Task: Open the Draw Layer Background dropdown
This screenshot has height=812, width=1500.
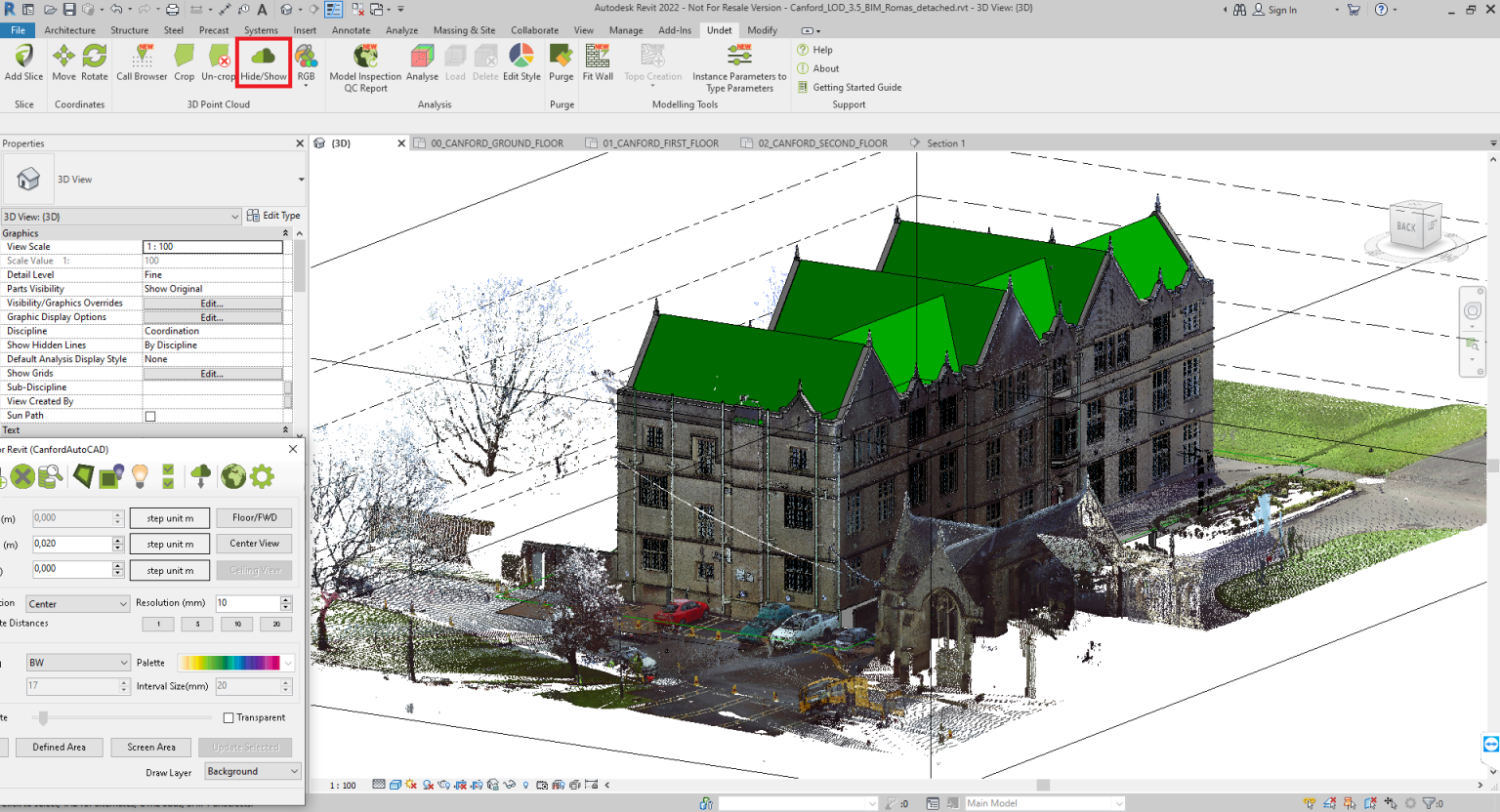Action: point(253,771)
